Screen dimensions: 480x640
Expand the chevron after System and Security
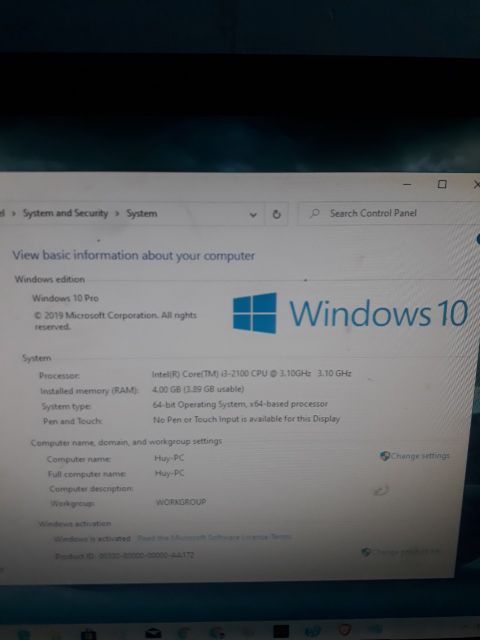(x=117, y=213)
